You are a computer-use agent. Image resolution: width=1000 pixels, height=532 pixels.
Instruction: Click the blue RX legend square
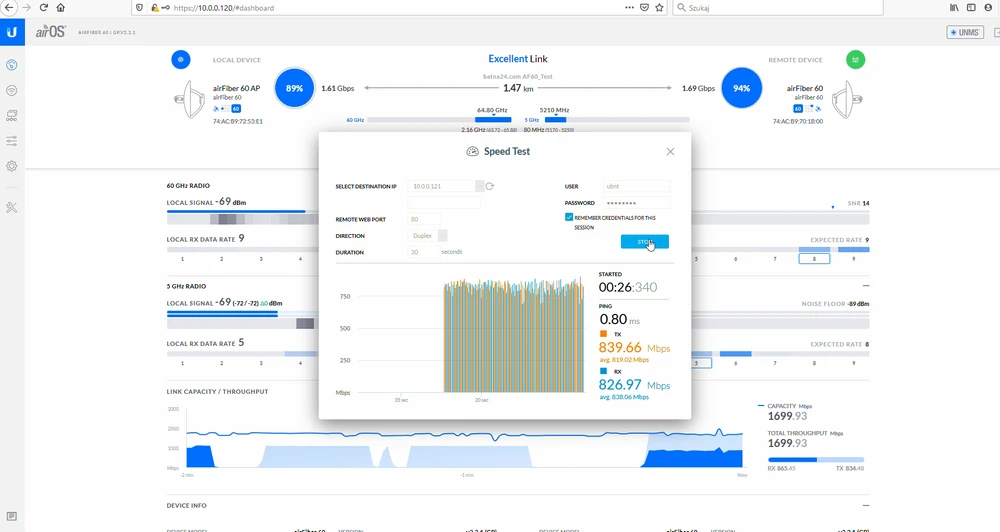point(603,371)
